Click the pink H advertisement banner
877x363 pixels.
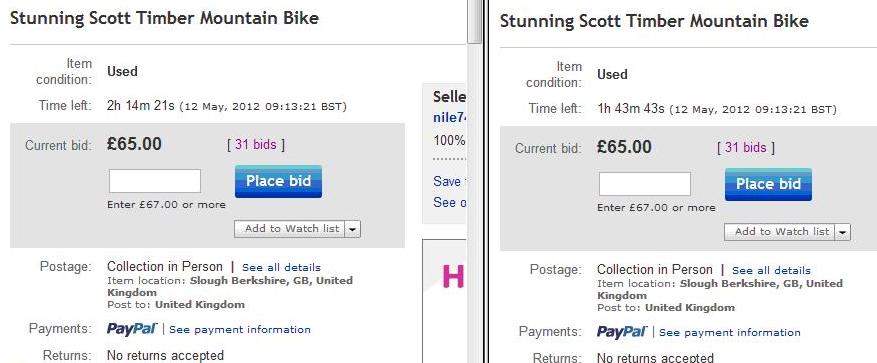[444, 301]
